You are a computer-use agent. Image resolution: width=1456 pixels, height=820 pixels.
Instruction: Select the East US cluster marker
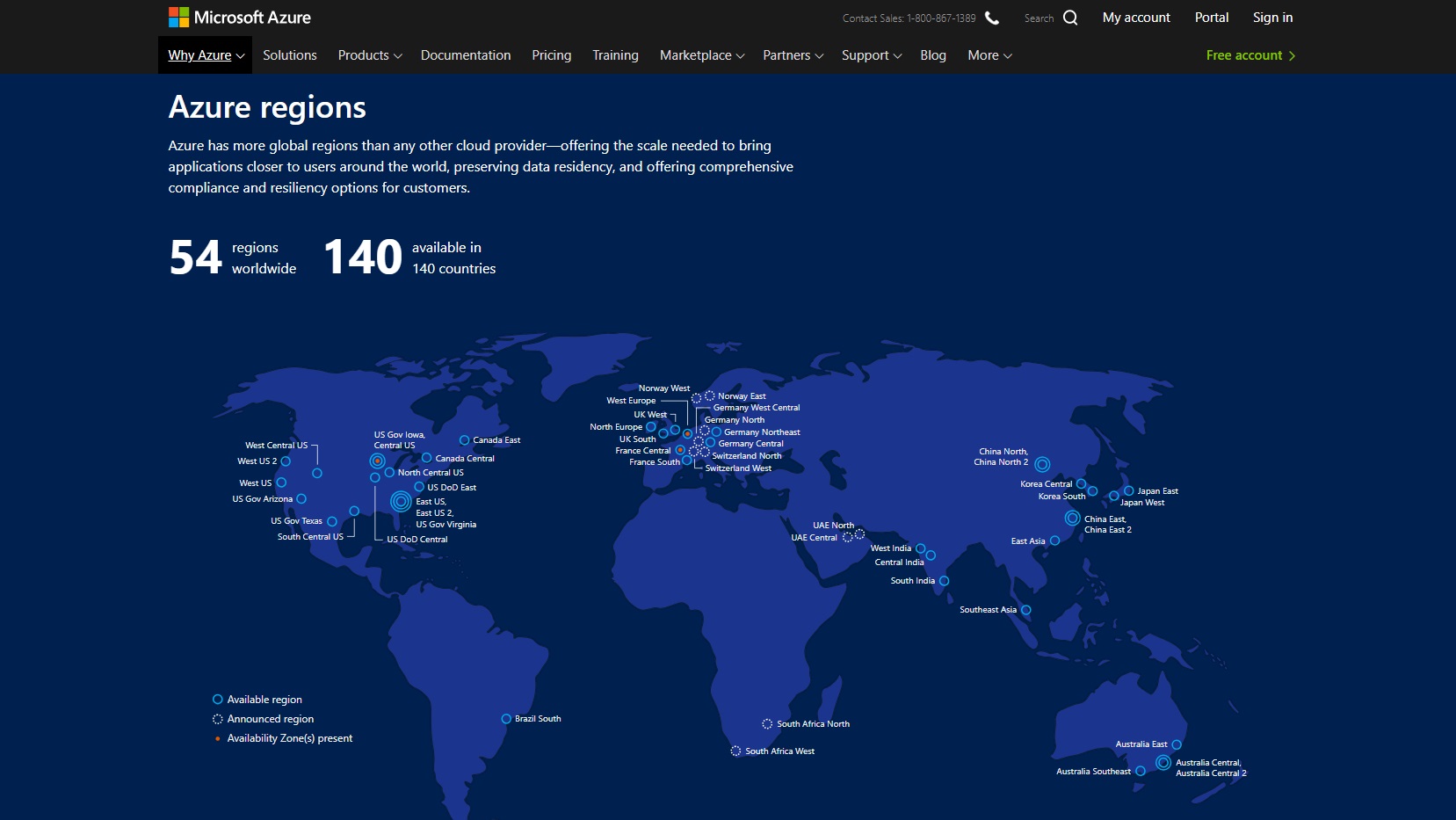[401, 501]
